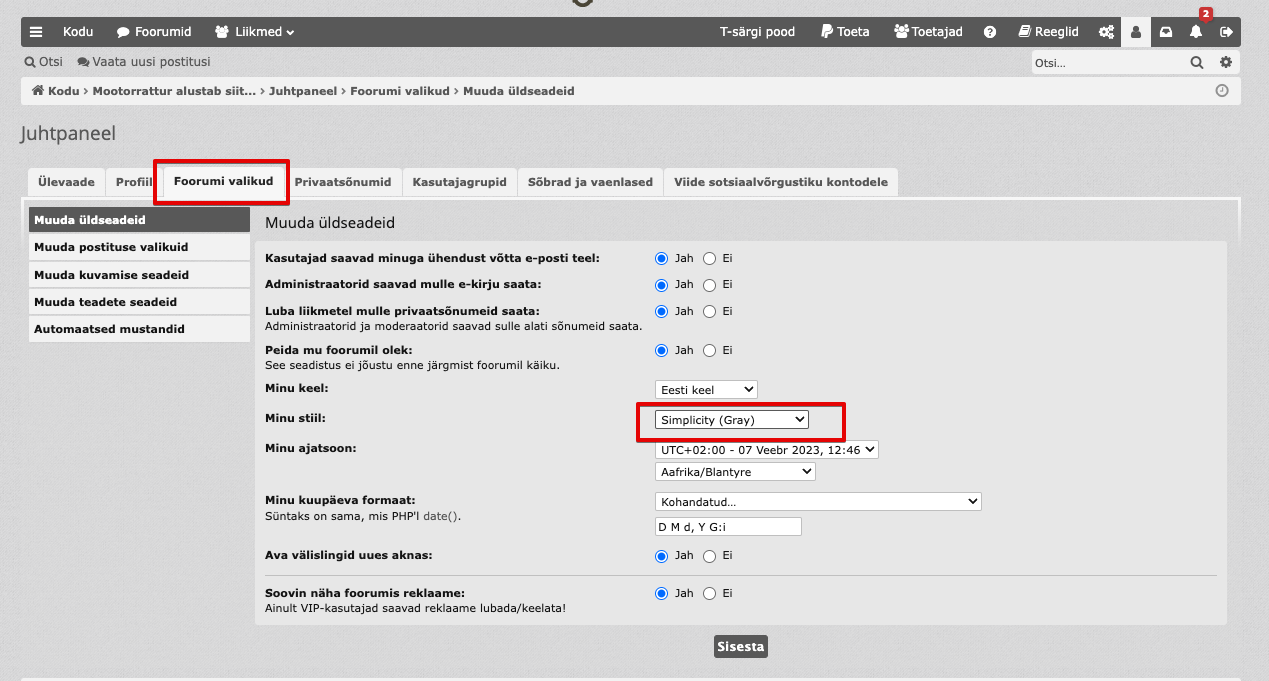Switch to the Privaatsõnumid tab

[x=343, y=182]
